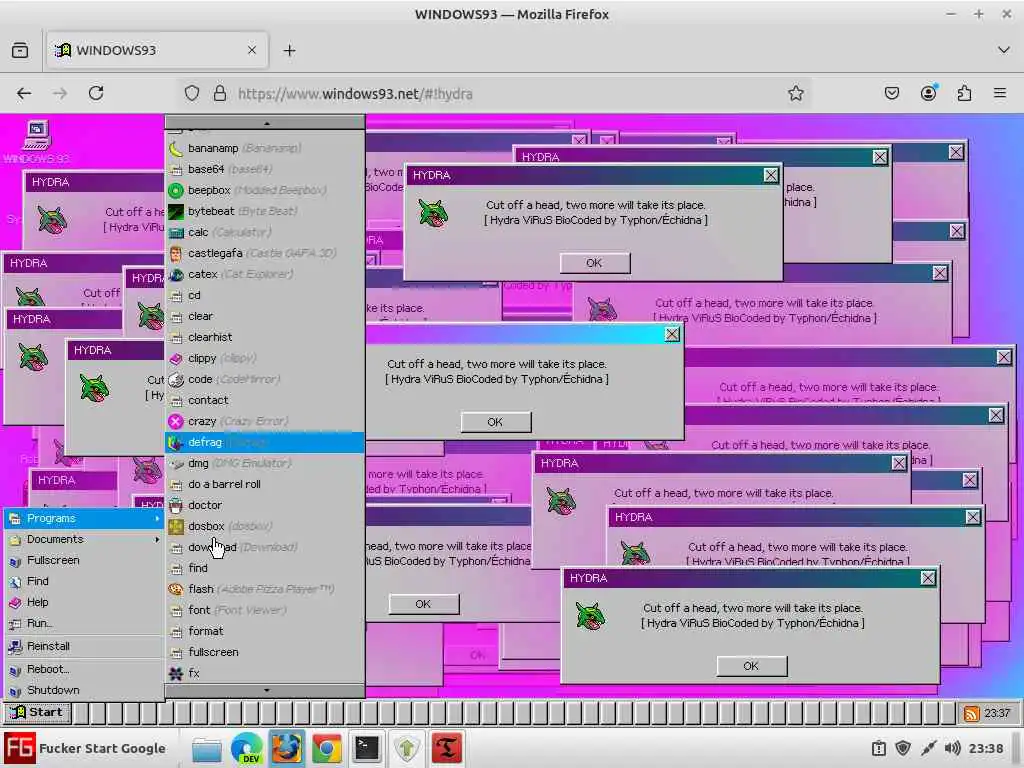
Task: Open dmg emulator entry
Action: click(264, 463)
